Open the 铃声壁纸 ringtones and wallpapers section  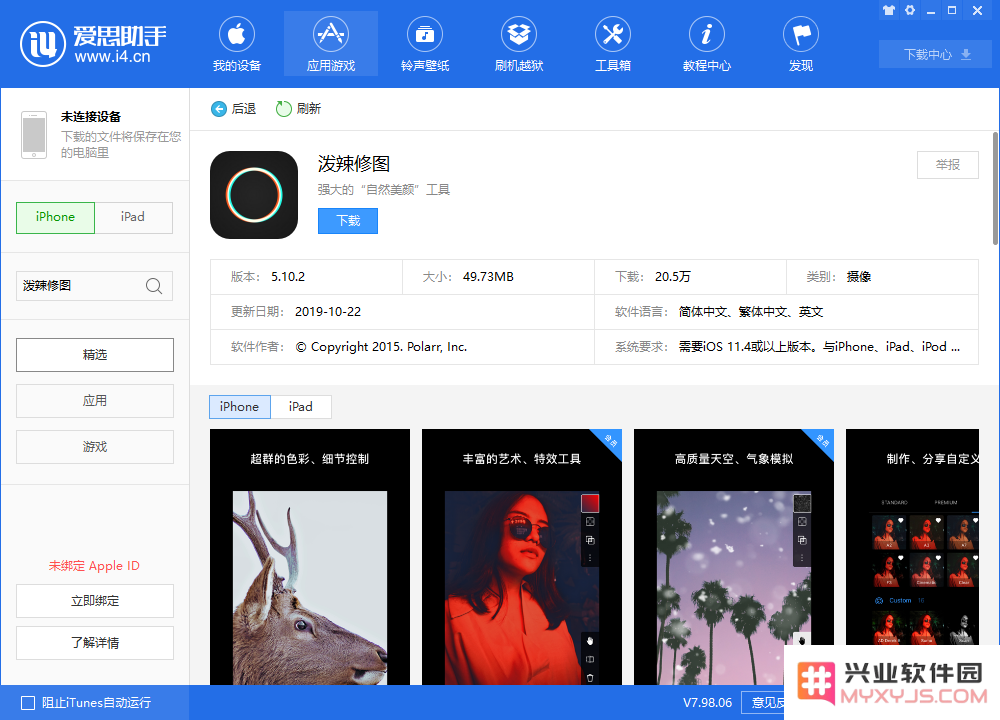point(425,45)
